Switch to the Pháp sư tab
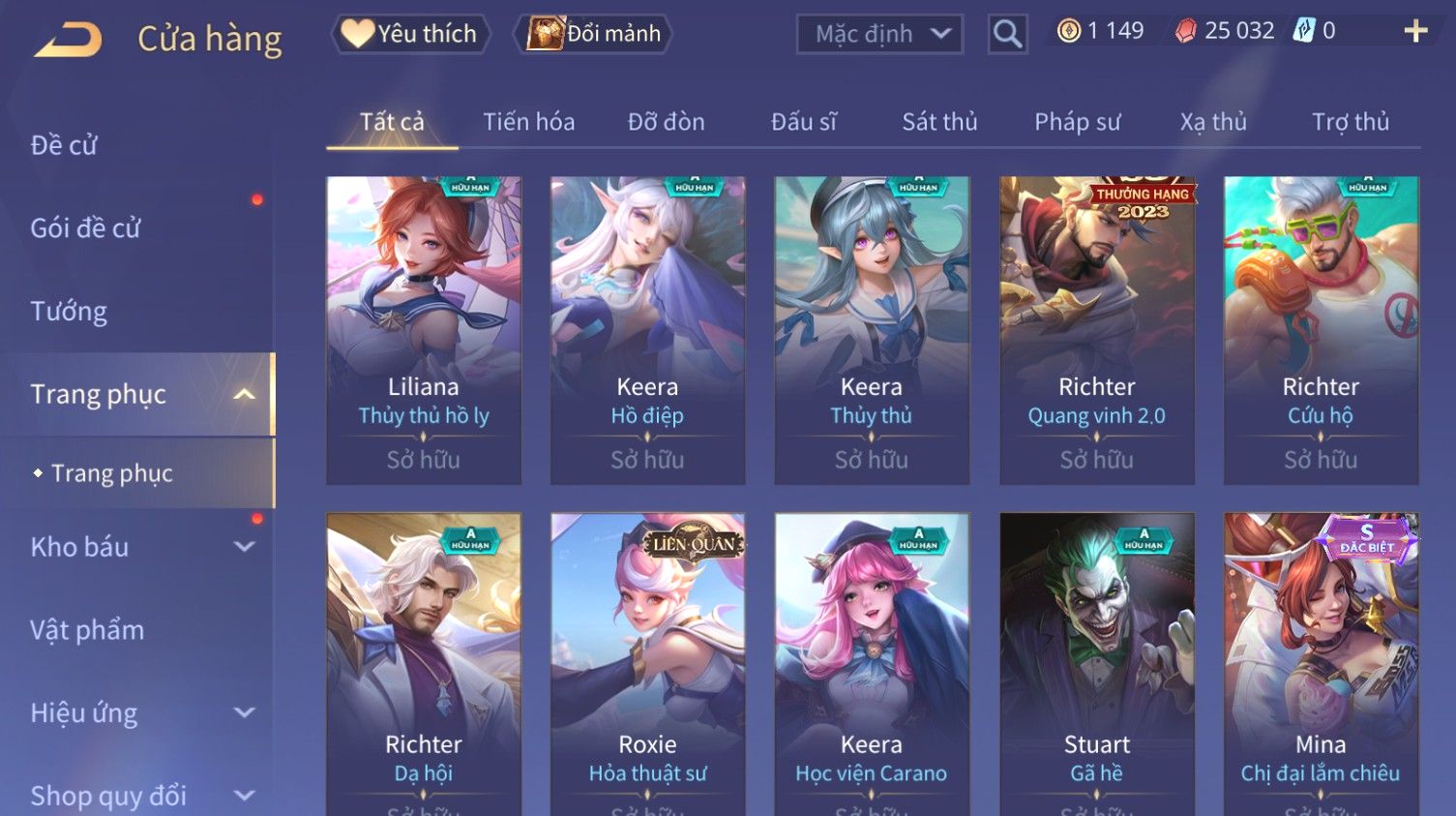Viewport: 1456px width, 816px height. [1077, 122]
